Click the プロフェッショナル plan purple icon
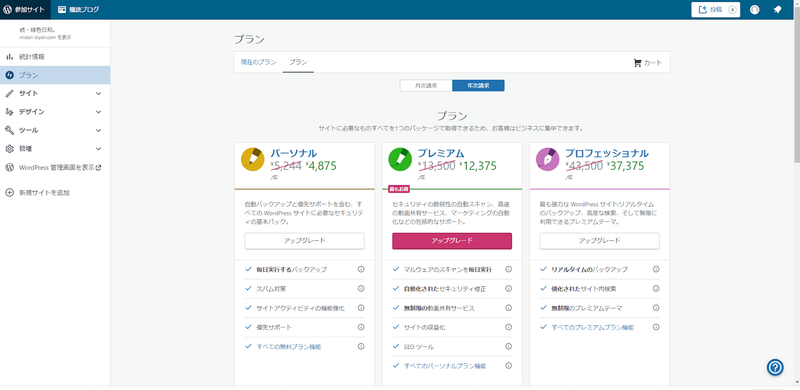Image resolution: width=800 pixels, height=390 pixels. click(547, 159)
